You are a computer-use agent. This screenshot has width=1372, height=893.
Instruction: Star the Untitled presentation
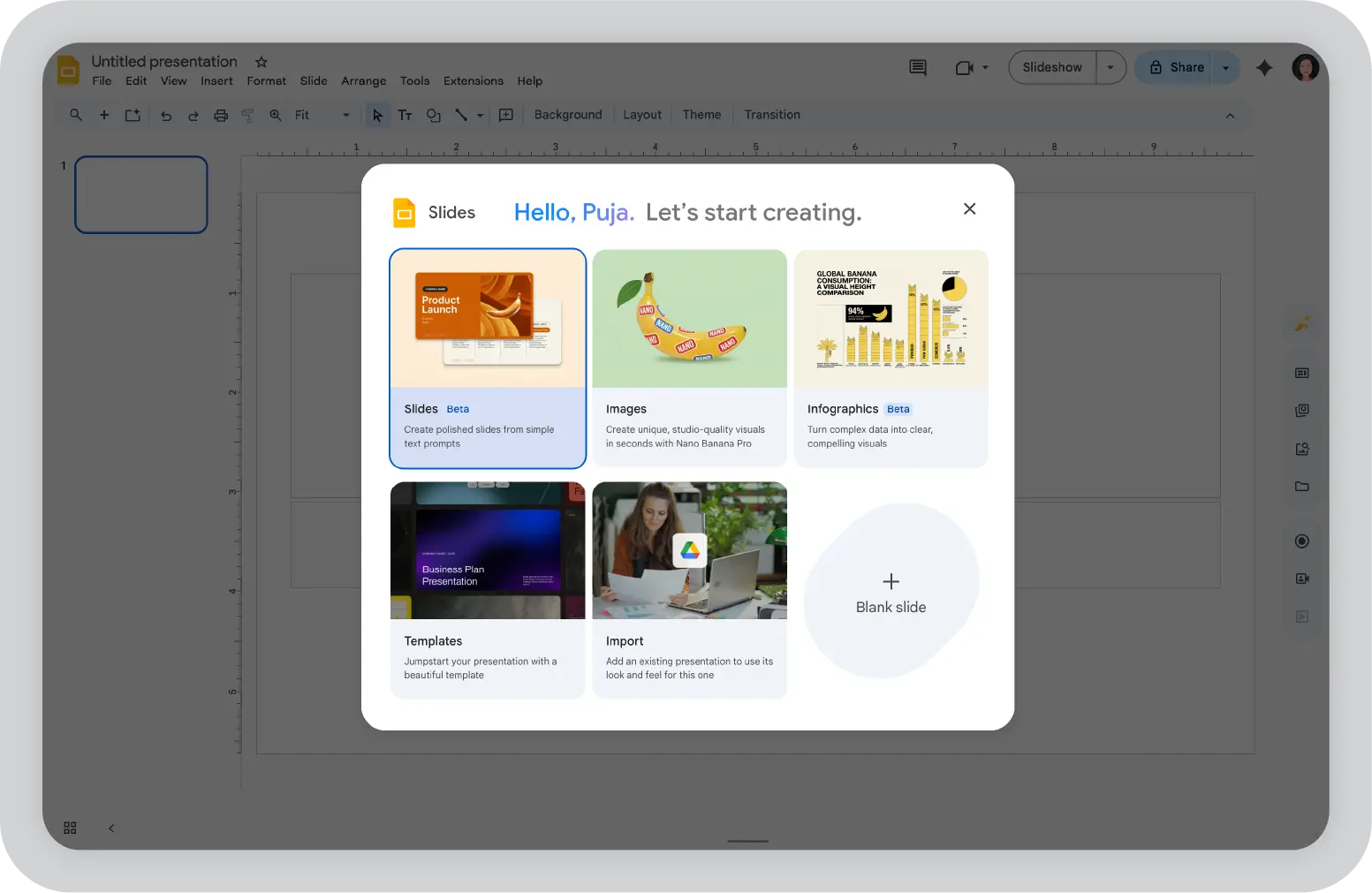click(262, 62)
